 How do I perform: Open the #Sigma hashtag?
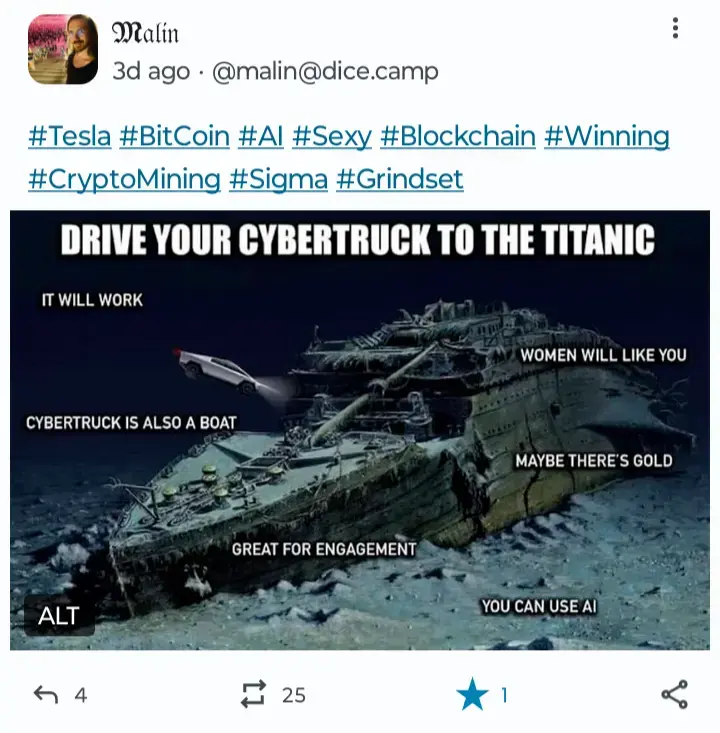[279, 179]
